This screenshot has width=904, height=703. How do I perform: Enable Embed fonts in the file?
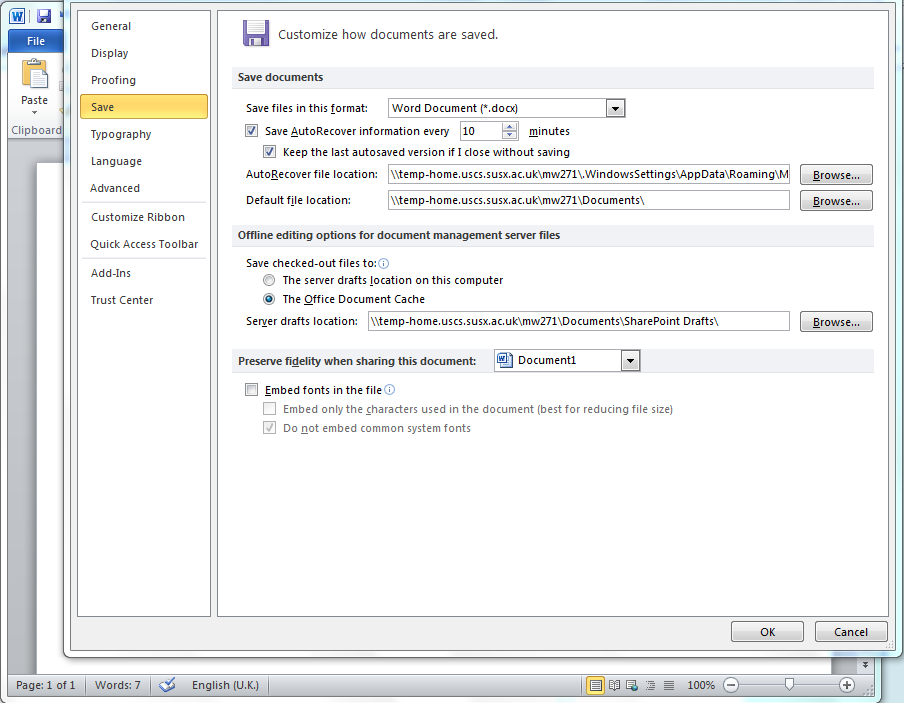click(x=251, y=390)
